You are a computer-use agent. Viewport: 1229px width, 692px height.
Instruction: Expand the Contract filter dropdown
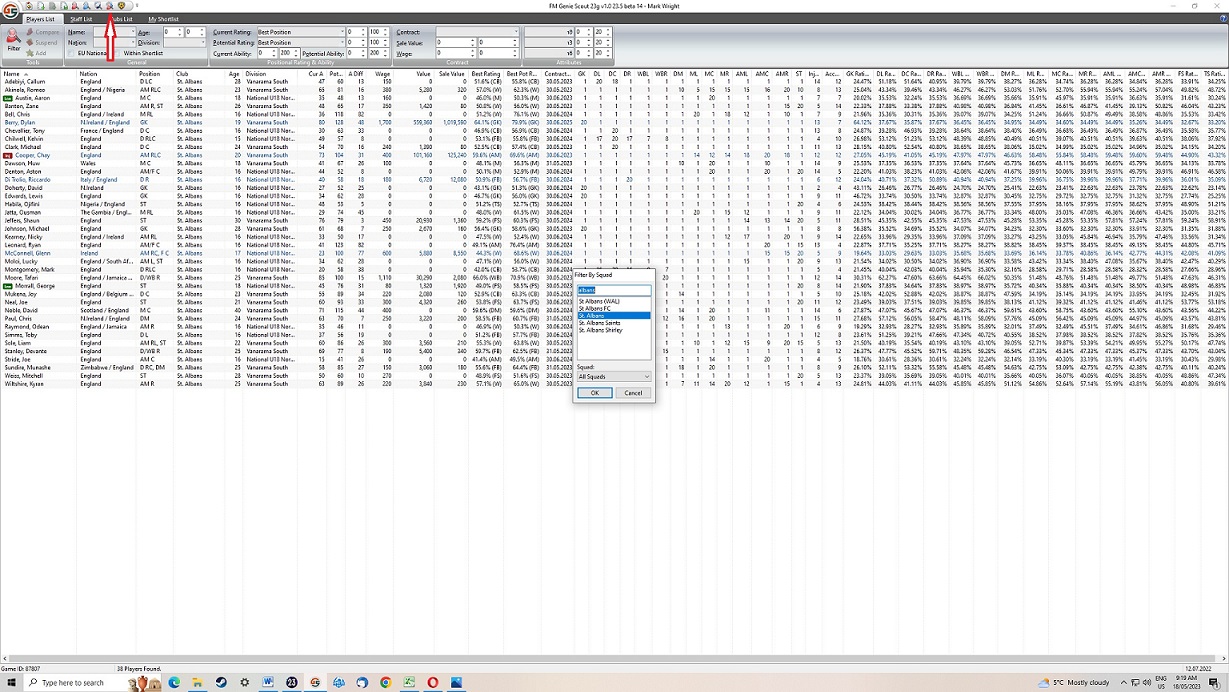[x=516, y=32]
